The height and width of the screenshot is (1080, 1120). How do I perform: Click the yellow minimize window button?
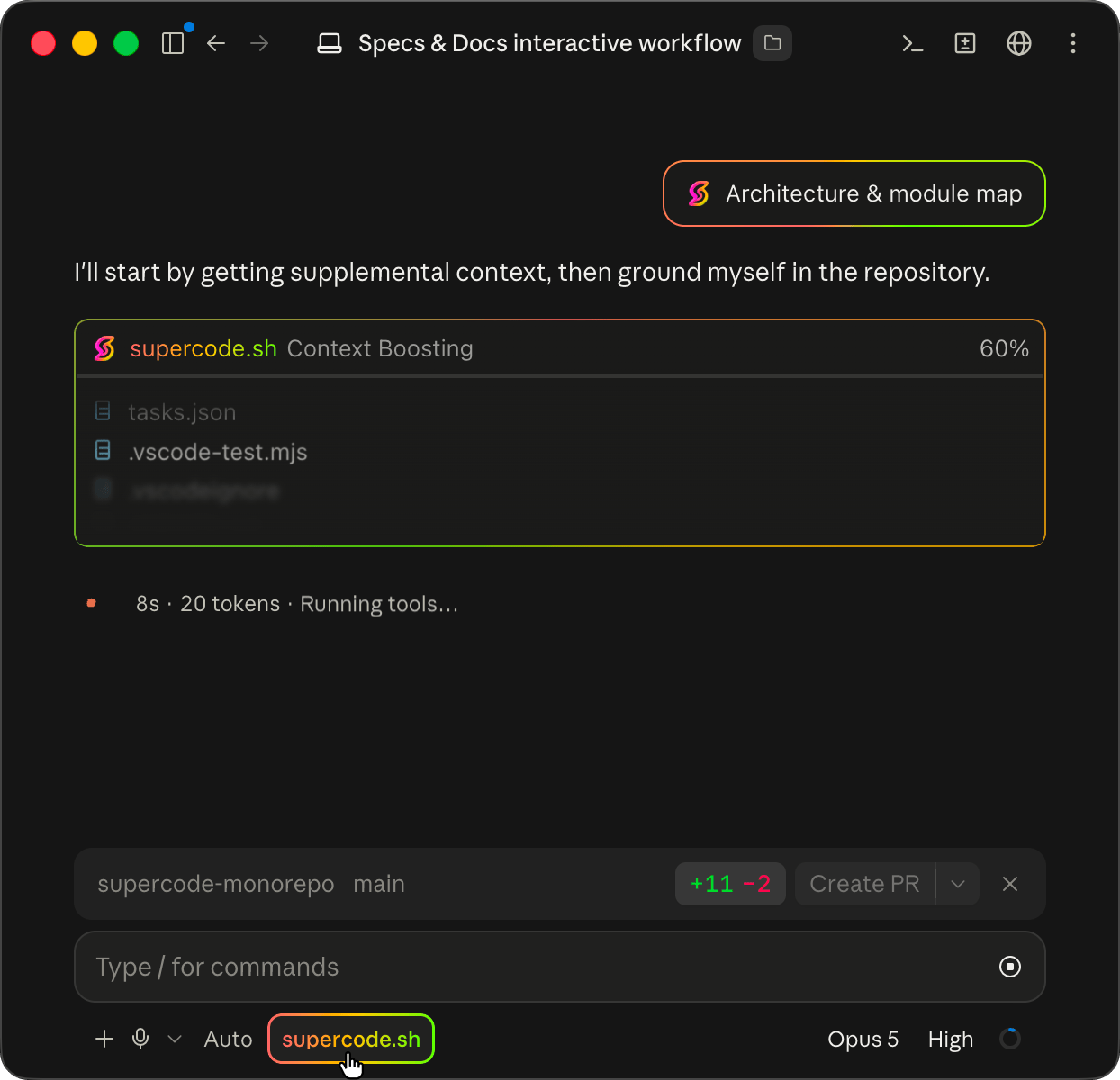[x=85, y=43]
